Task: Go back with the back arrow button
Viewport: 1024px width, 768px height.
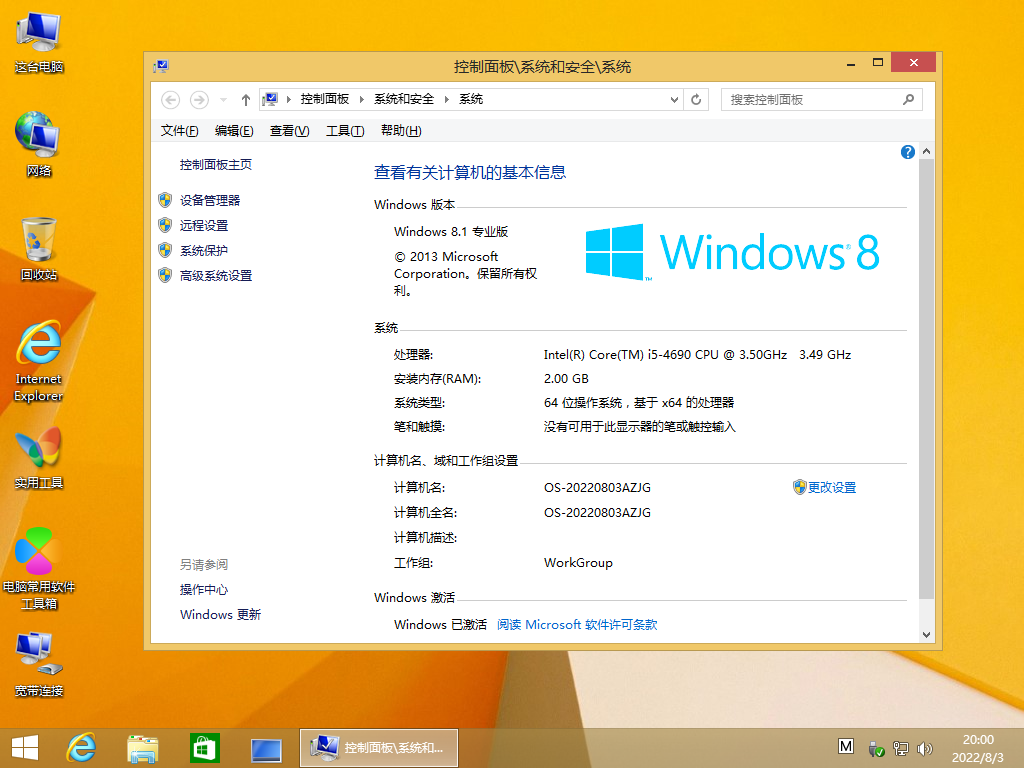Action: (170, 100)
